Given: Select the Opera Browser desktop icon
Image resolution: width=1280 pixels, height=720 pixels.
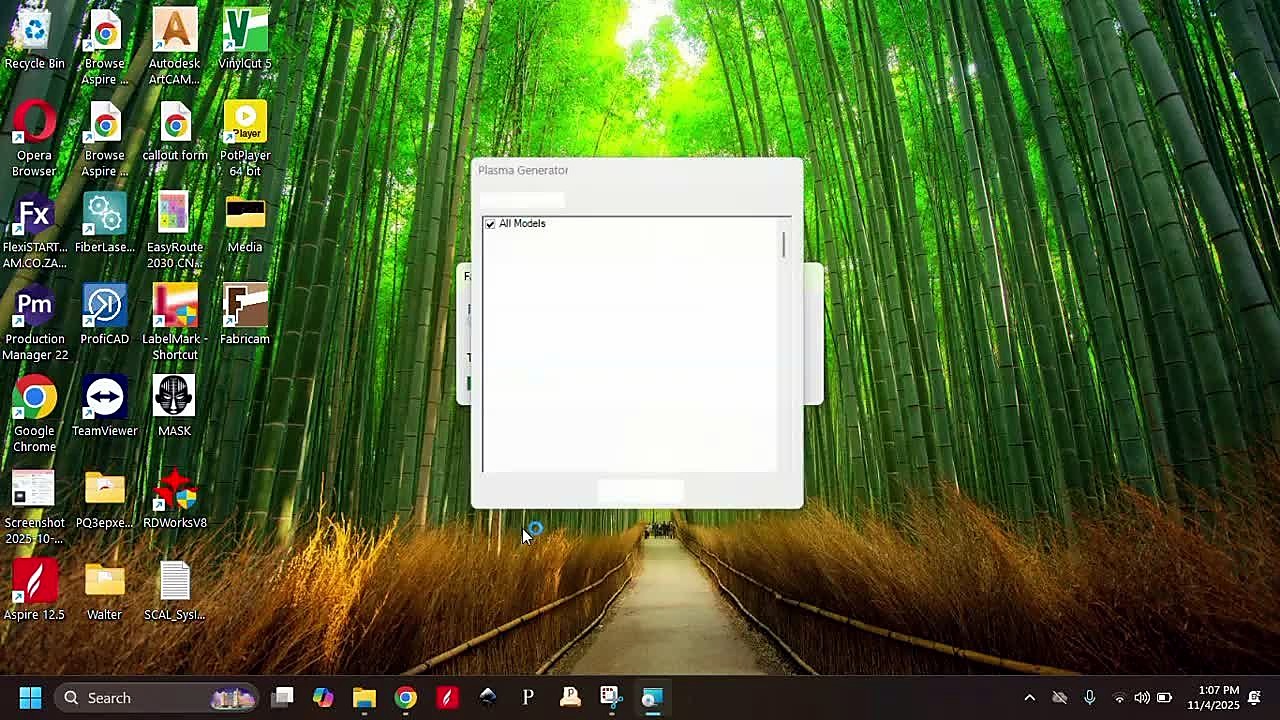Looking at the screenshot, I should tap(34, 139).
